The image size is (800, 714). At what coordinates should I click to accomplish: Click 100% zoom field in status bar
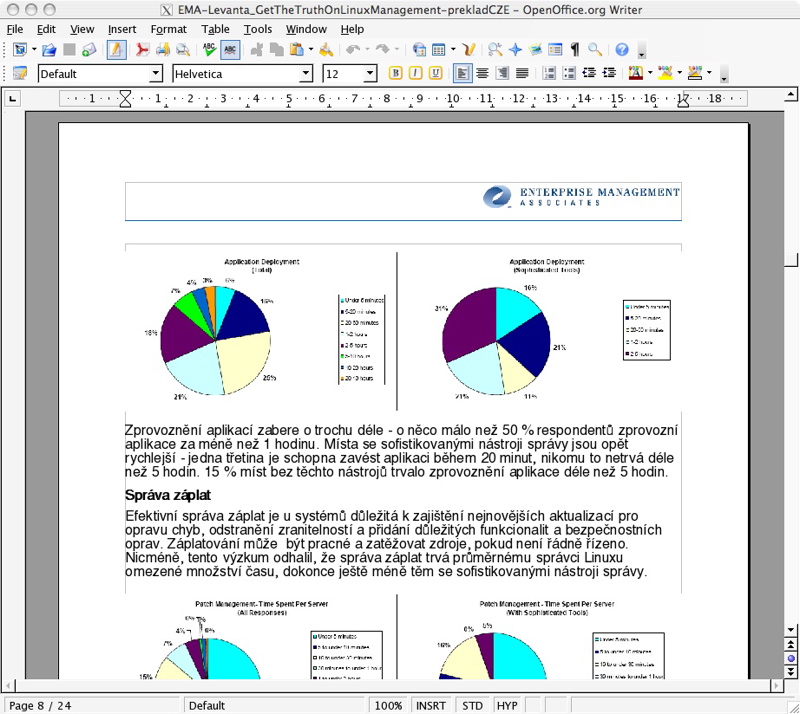[x=388, y=705]
